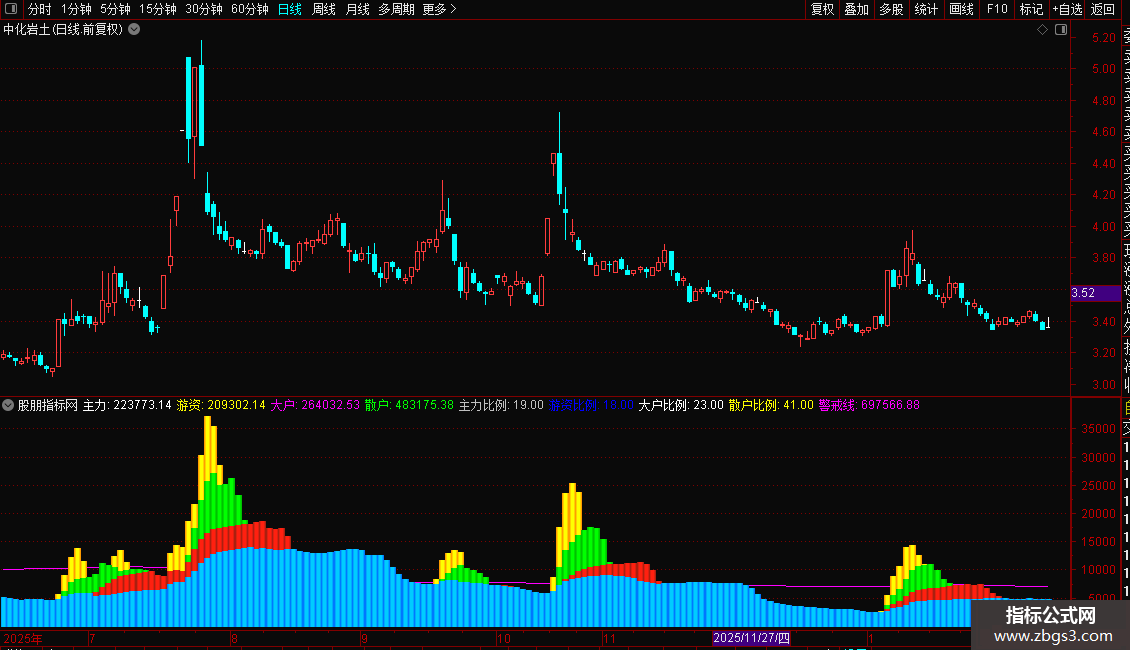1130x650 pixels.
Task: Open F10 company information
Action: tap(997, 9)
